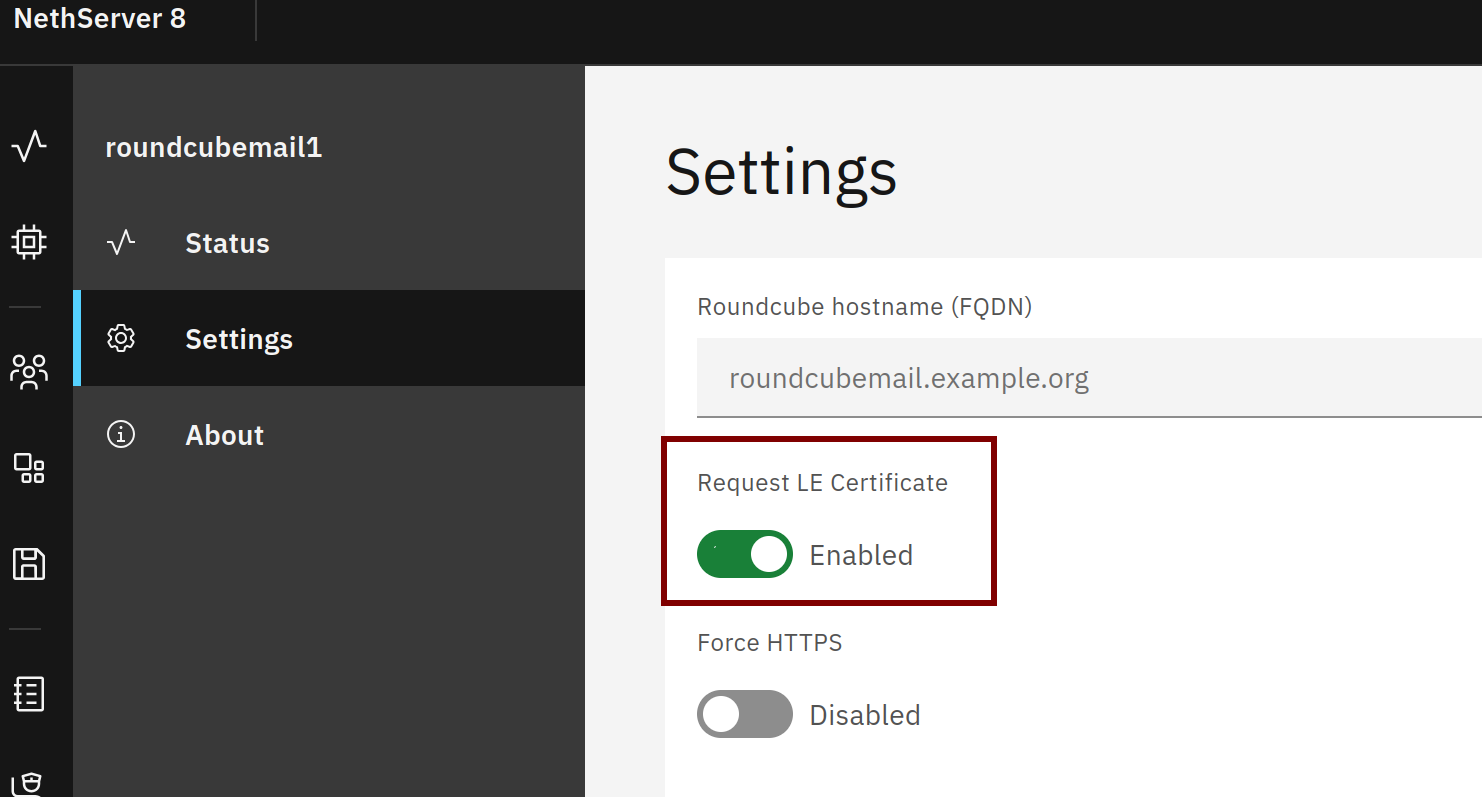Open domains and users people icon
This screenshot has height=797, width=1482.
[29, 371]
